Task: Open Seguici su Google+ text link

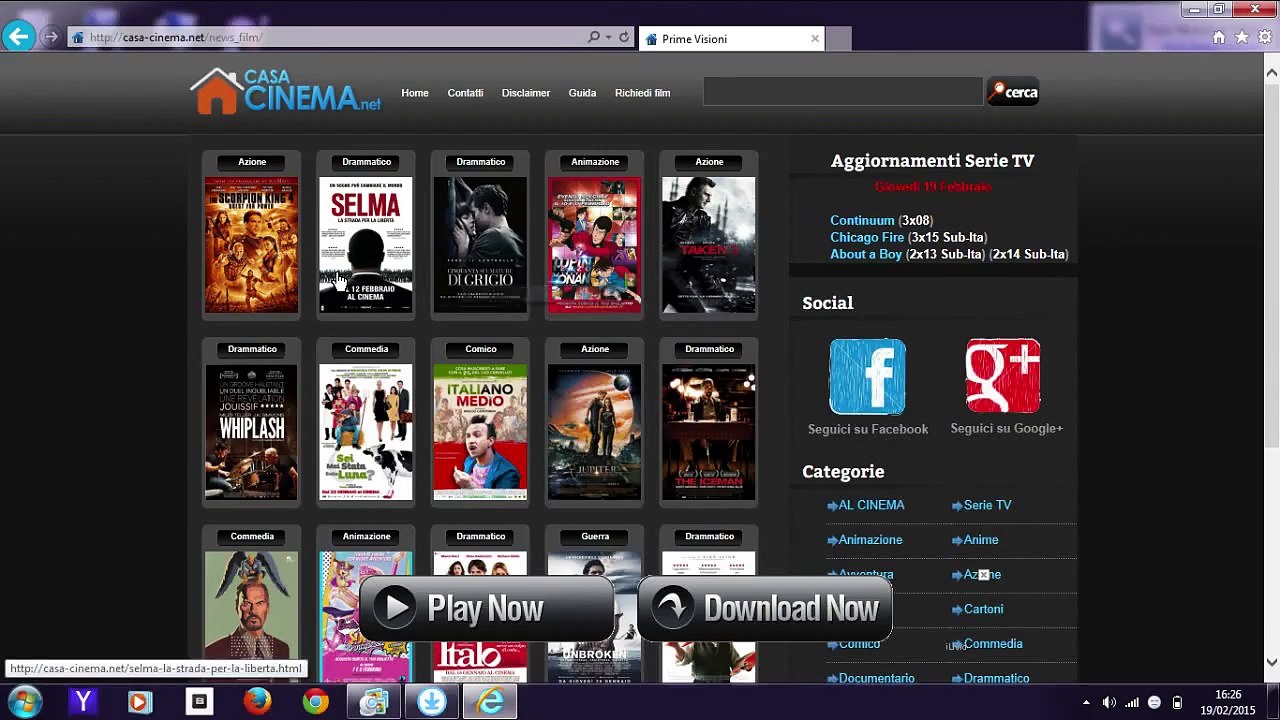Action: pos(1007,428)
